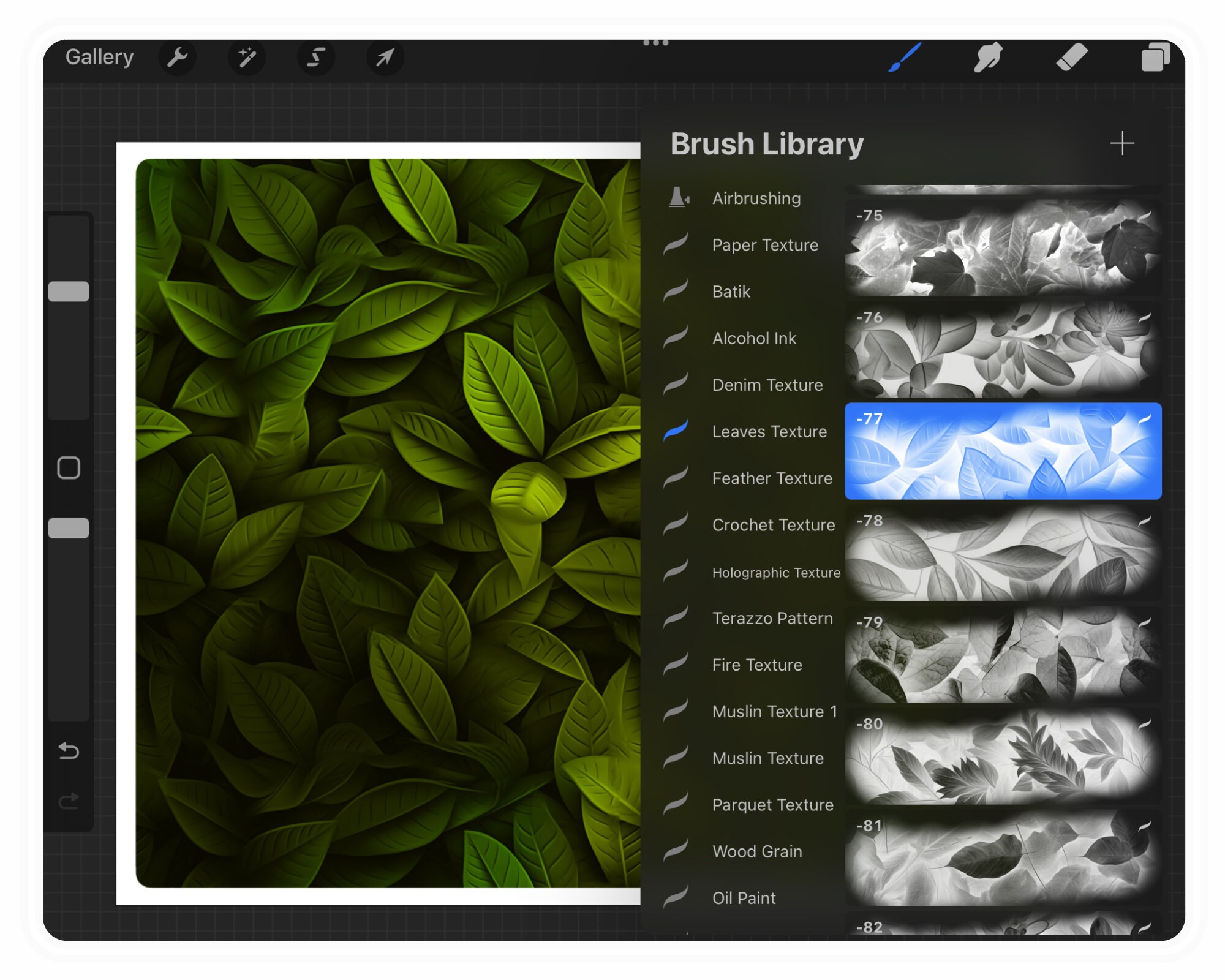The height and width of the screenshot is (980, 1225).
Task: Tap Undo in the sidebar
Action: coord(69,752)
